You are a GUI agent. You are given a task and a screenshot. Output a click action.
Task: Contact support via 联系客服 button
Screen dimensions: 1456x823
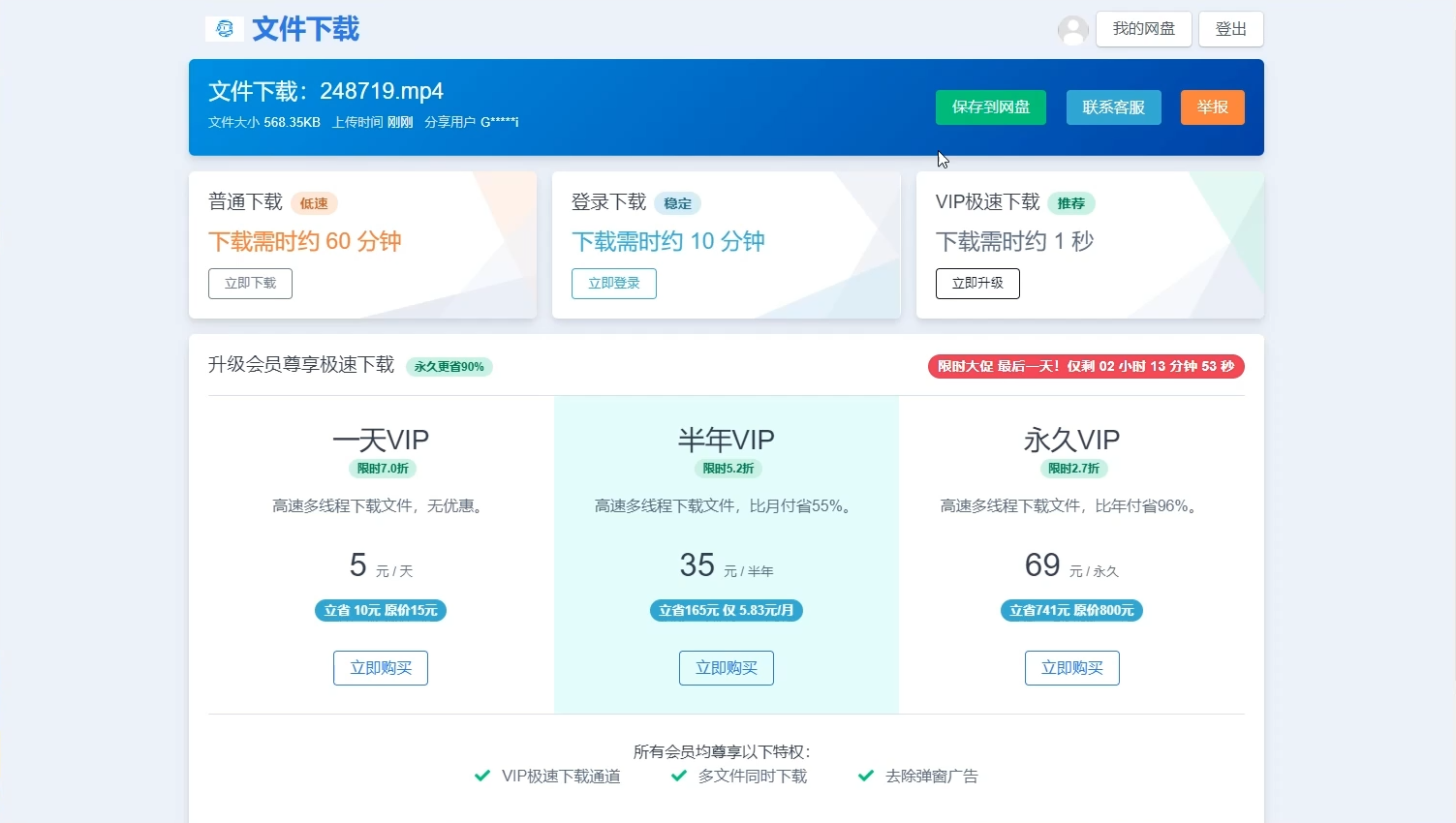pos(1113,107)
